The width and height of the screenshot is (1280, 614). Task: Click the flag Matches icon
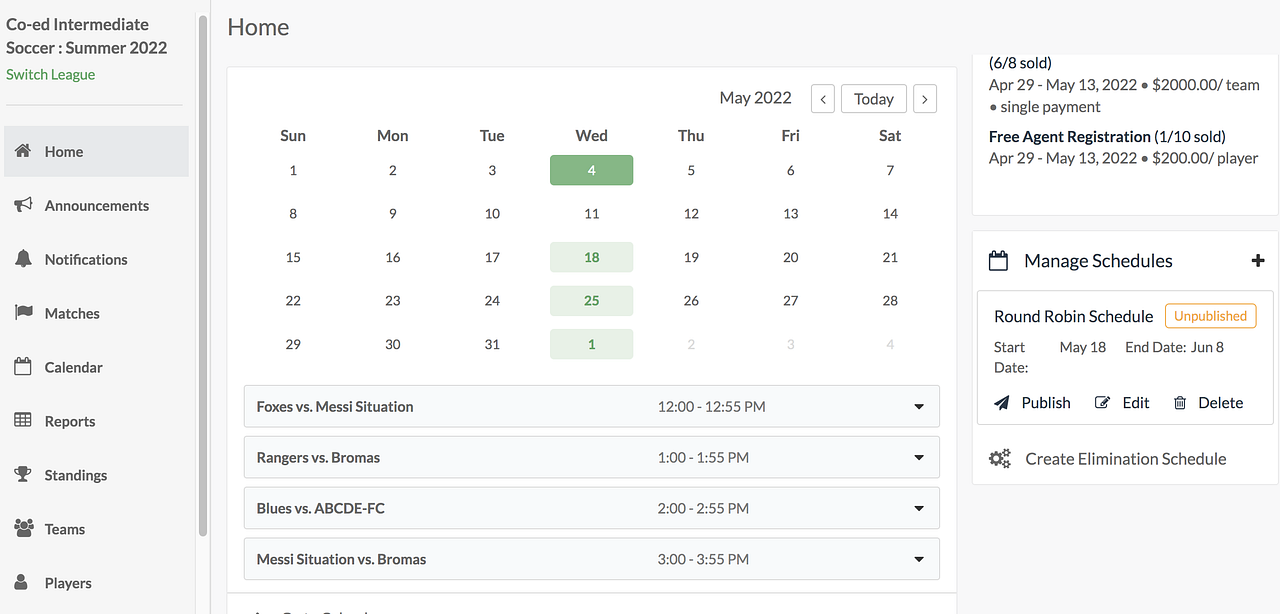click(x=23, y=313)
